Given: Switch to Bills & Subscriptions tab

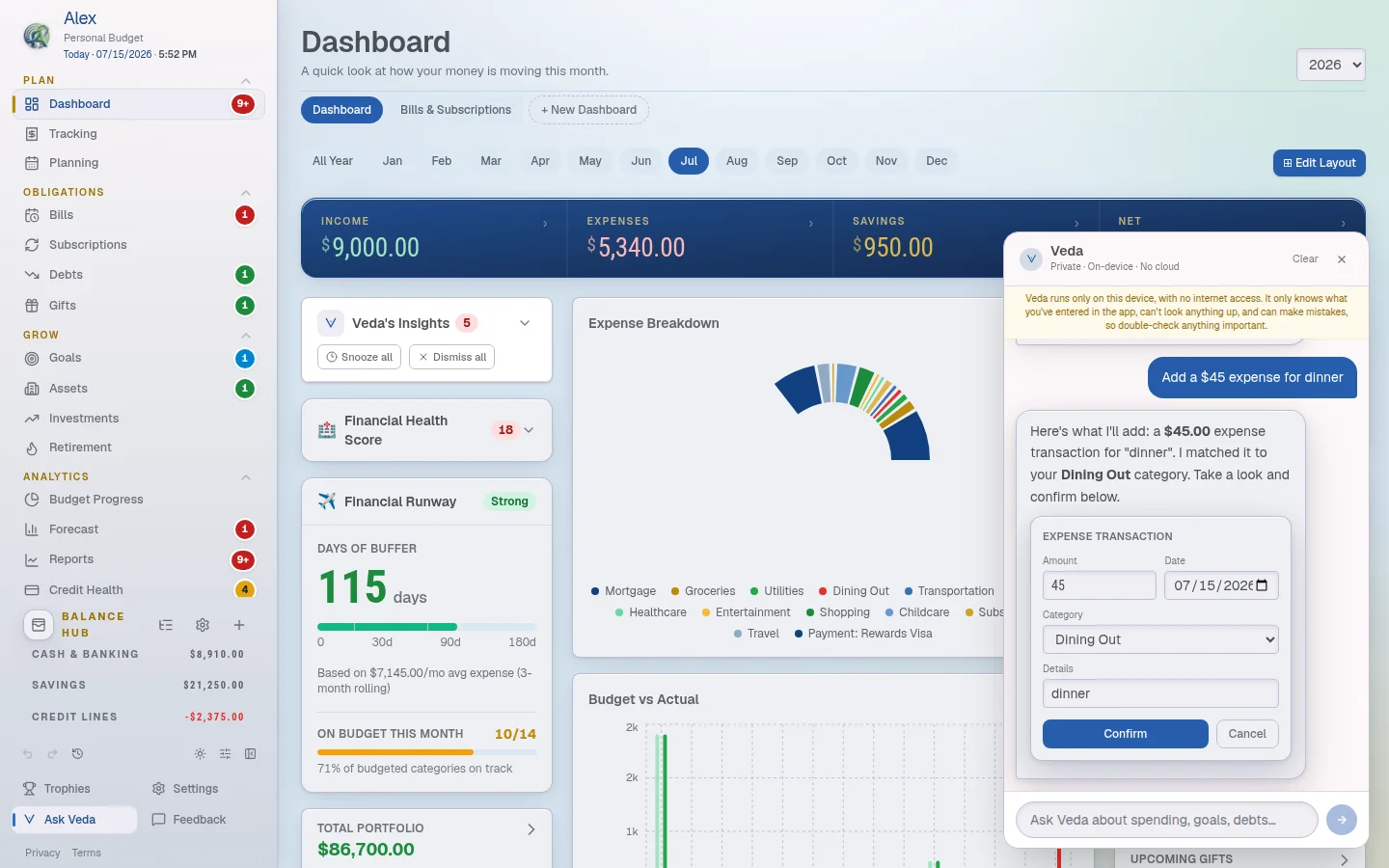Looking at the screenshot, I should point(456,110).
